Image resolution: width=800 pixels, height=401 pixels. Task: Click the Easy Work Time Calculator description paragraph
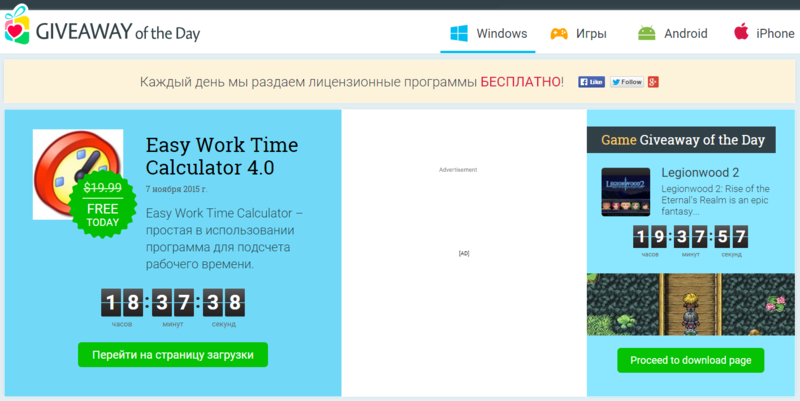[224, 239]
